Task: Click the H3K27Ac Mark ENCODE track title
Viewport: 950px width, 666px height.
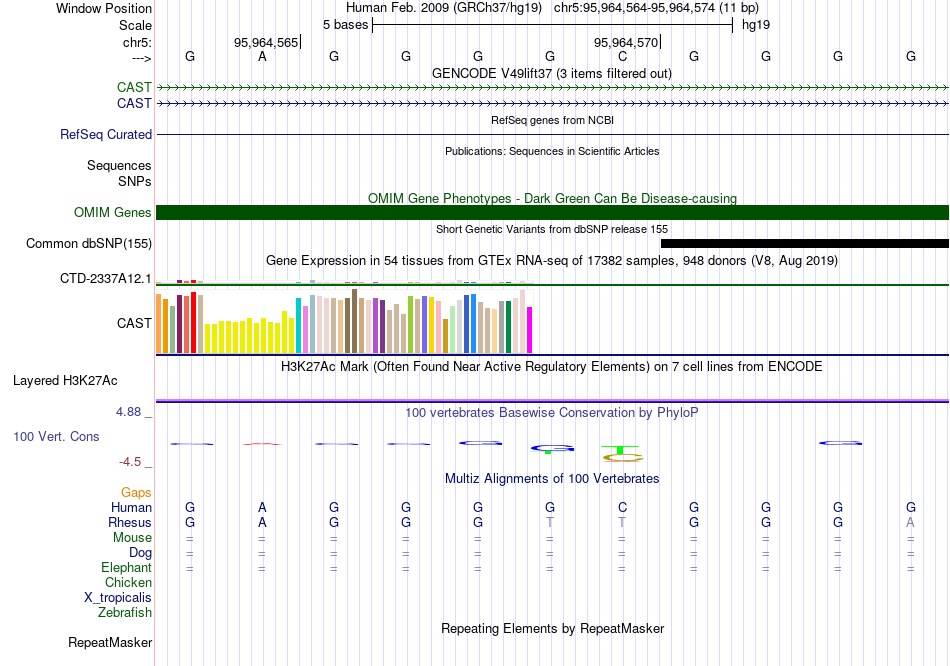Action: point(552,367)
